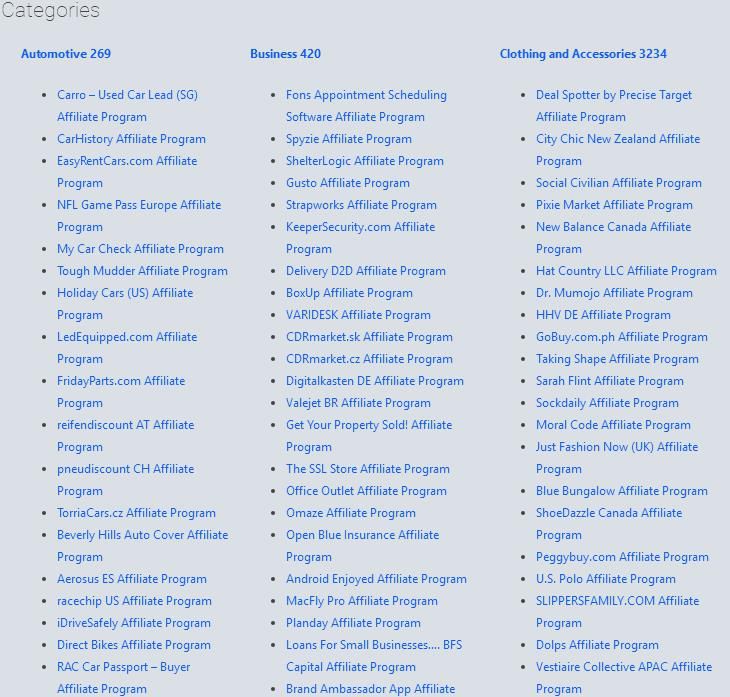
Task: Click Dr. Mumojo Affiliate Program
Action: coord(614,293)
